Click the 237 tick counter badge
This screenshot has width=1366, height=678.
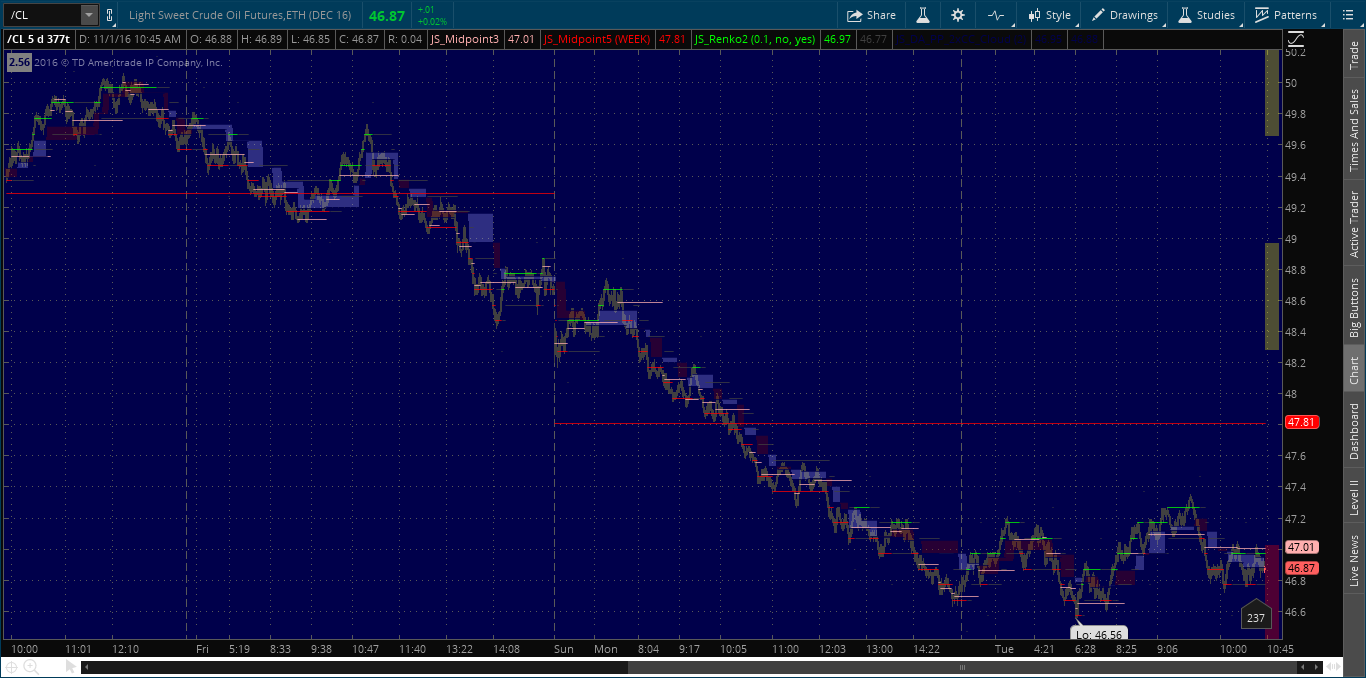1256,617
